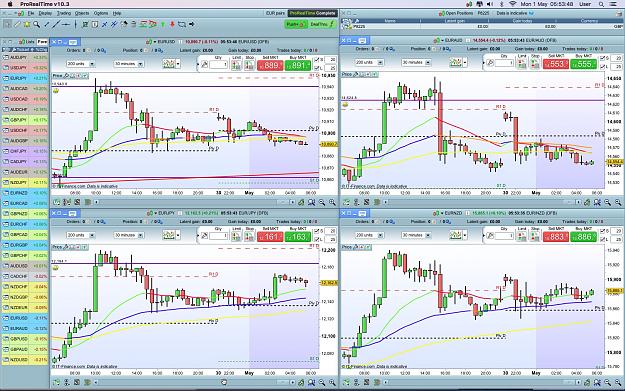Screen dimensions: 625x391
Task: Select AUDJPY in the list
Action: pyautogui.click(x=25, y=57)
